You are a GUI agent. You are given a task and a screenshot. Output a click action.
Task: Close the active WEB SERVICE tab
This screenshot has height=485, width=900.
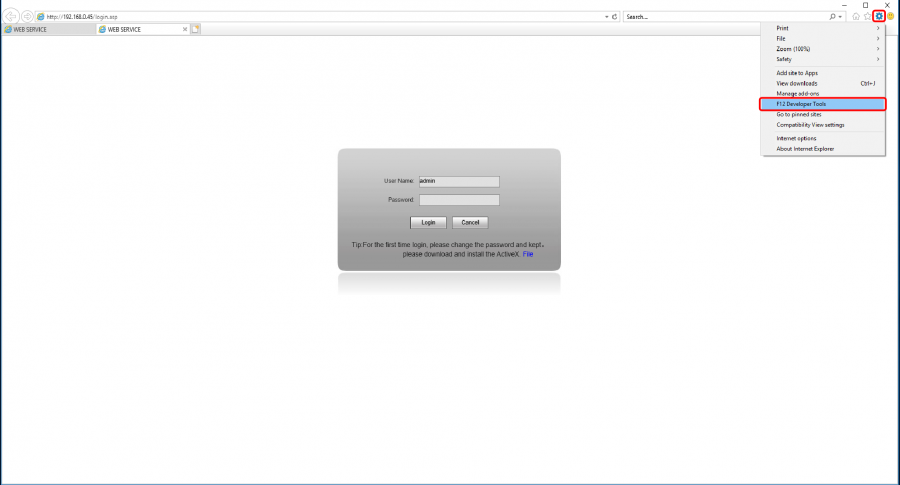(185, 29)
